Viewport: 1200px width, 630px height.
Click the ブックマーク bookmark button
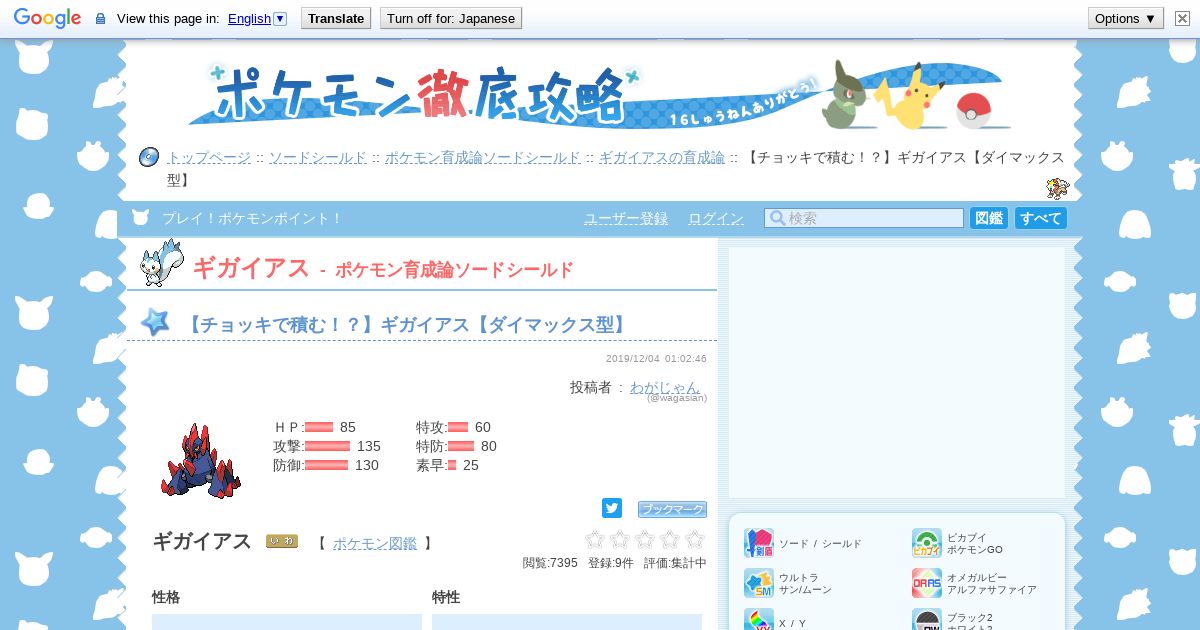pyautogui.click(x=672, y=509)
